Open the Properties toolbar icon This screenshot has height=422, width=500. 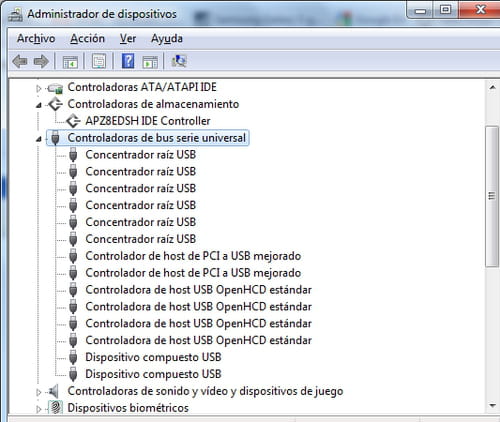[x=99, y=61]
